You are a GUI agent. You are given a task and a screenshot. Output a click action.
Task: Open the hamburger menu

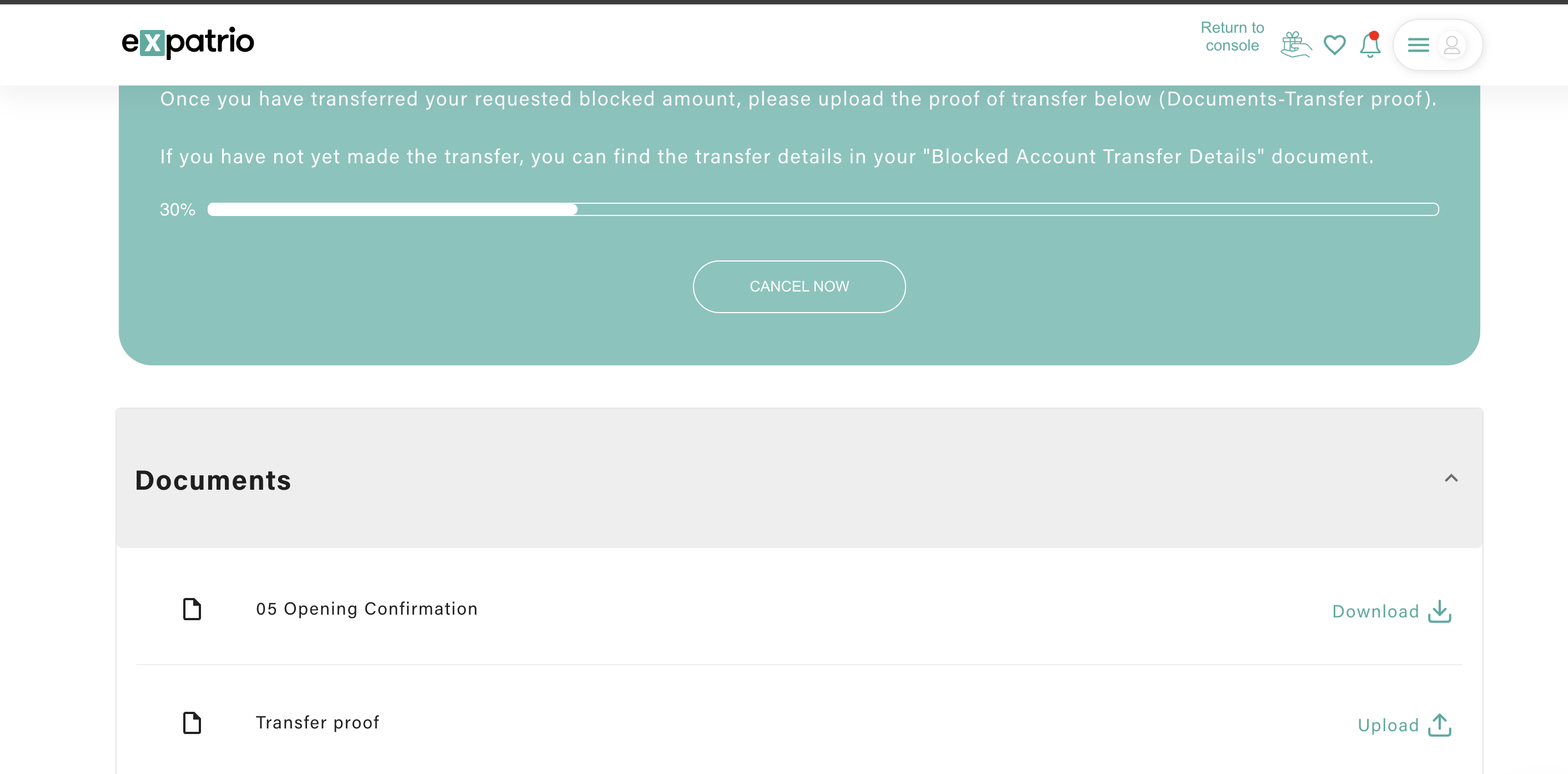pos(1418,45)
